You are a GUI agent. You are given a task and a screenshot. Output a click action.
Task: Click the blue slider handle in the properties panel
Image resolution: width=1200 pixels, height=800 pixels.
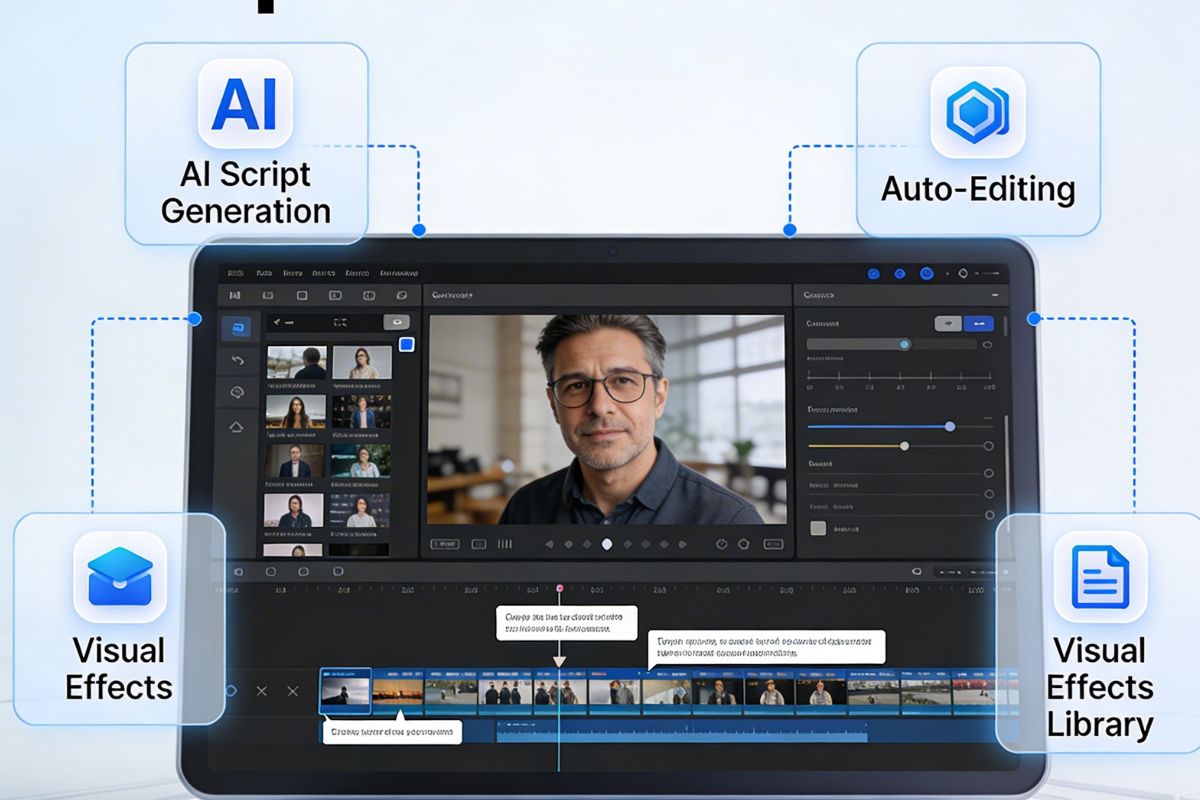pyautogui.click(x=904, y=344)
